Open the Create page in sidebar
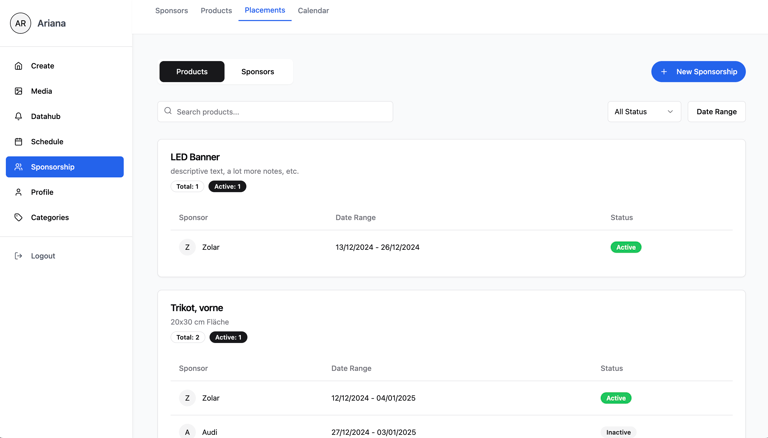Viewport: 768px width, 438px height. (x=65, y=66)
